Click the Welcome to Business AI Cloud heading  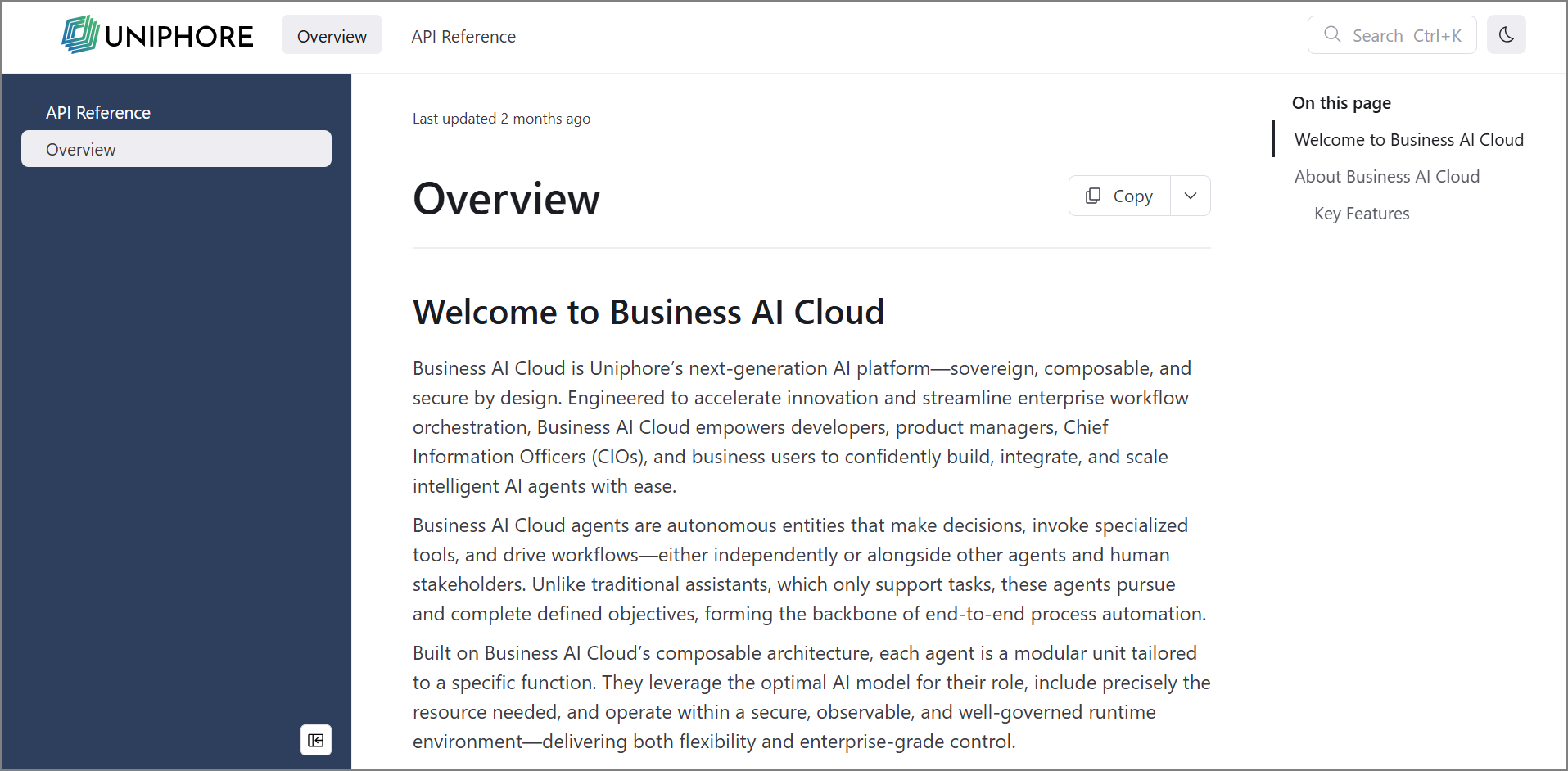coord(648,312)
